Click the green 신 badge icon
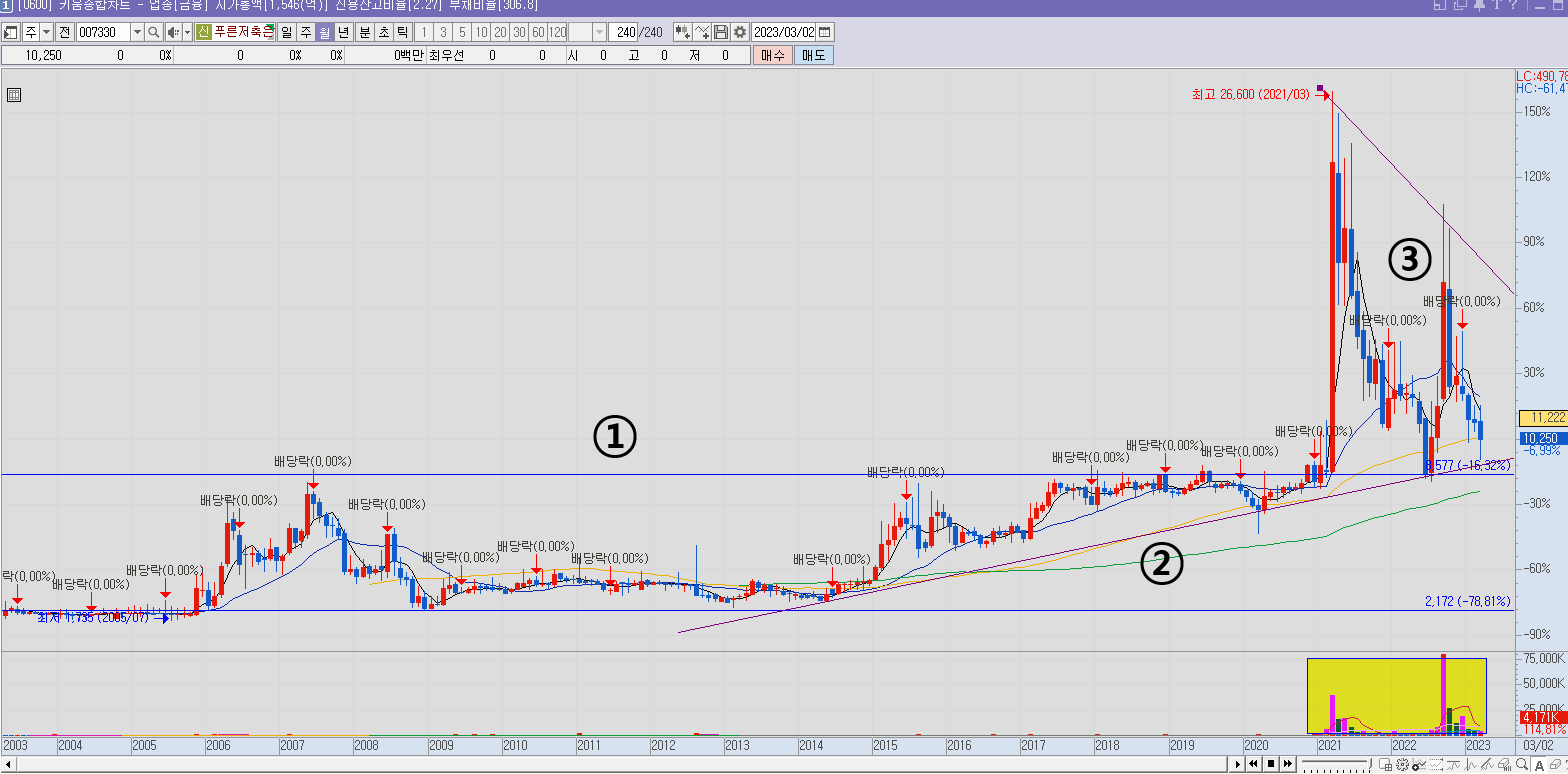The image size is (1568, 774). (x=203, y=32)
